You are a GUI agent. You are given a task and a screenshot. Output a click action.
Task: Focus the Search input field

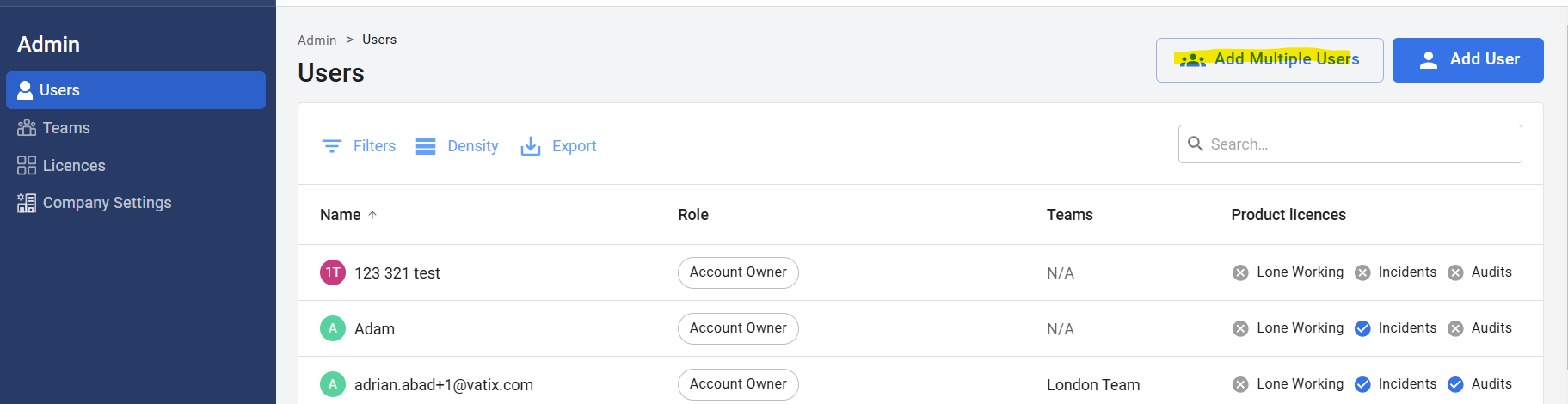(x=1359, y=144)
